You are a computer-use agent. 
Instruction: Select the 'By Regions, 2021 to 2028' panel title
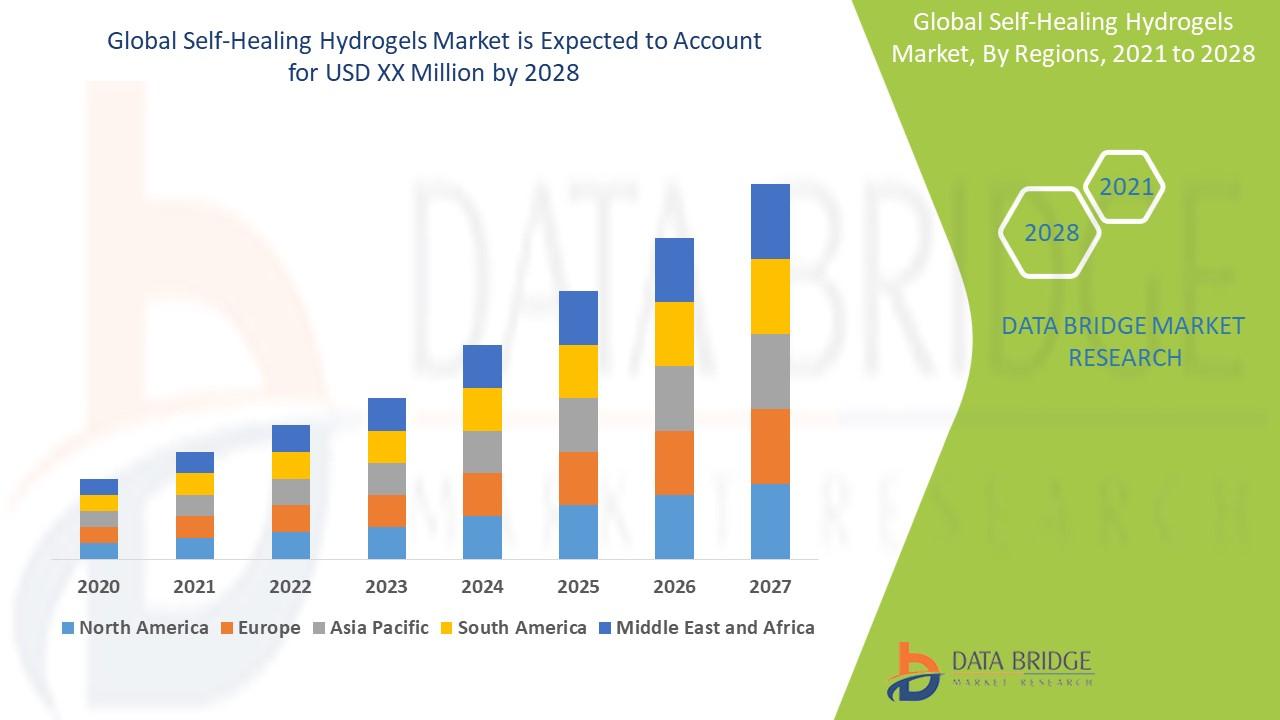[x=1072, y=38]
